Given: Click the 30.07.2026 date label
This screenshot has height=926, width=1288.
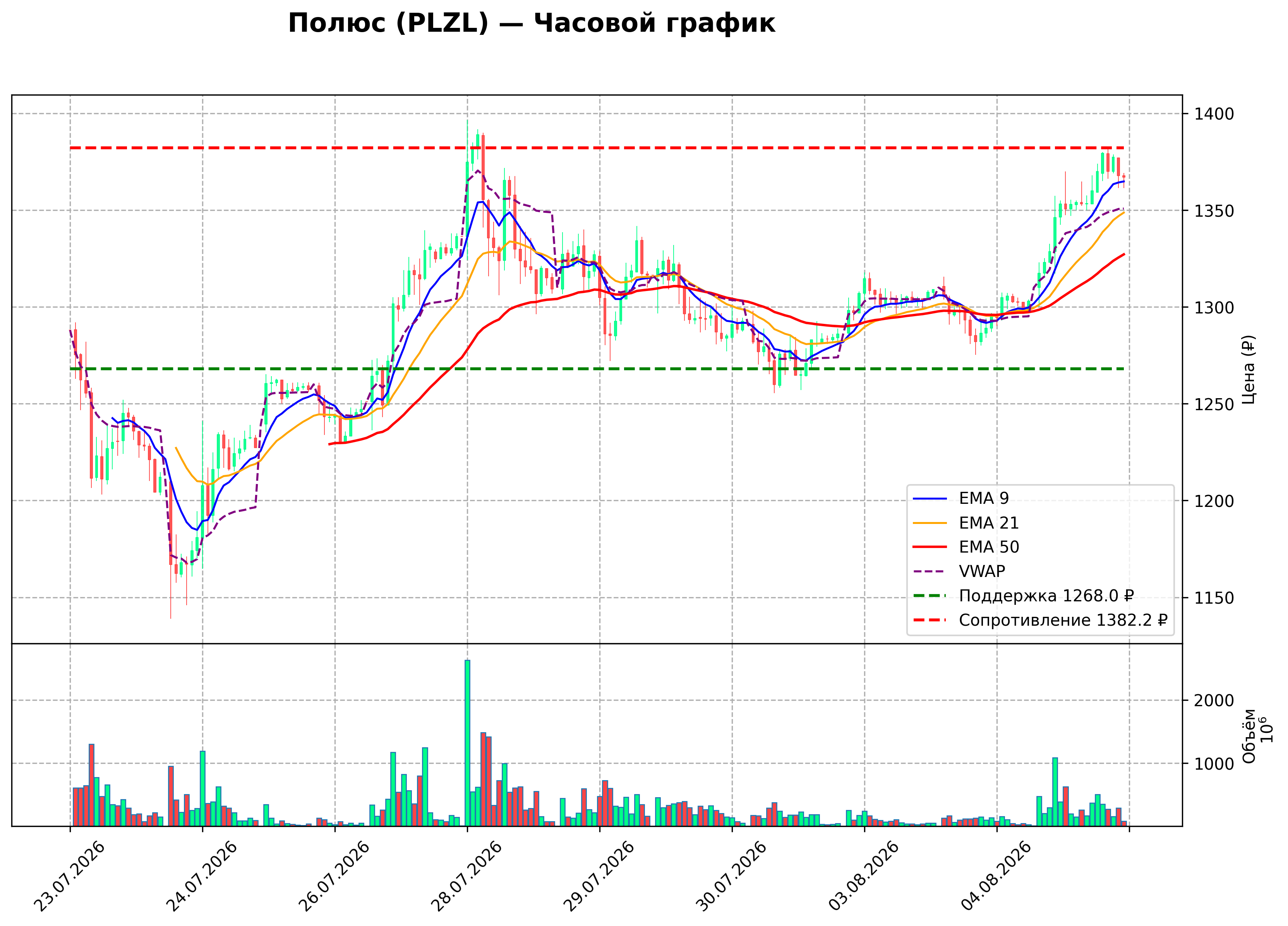Looking at the screenshot, I should pos(732,876).
